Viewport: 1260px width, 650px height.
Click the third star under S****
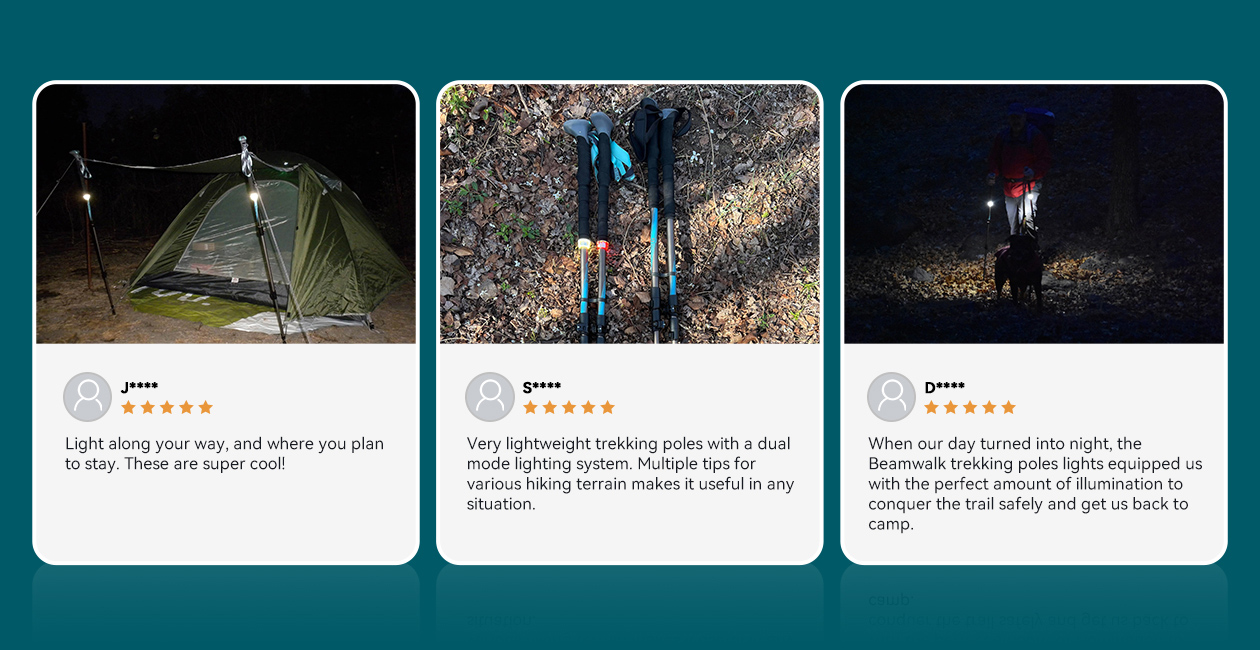coord(569,407)
